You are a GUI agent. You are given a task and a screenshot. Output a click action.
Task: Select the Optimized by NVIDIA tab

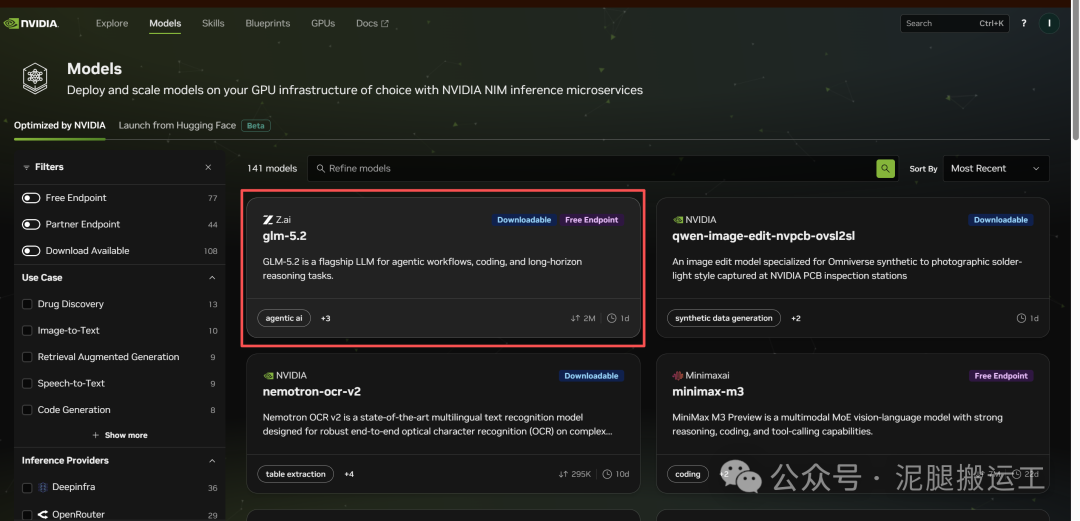pos(60,125)
